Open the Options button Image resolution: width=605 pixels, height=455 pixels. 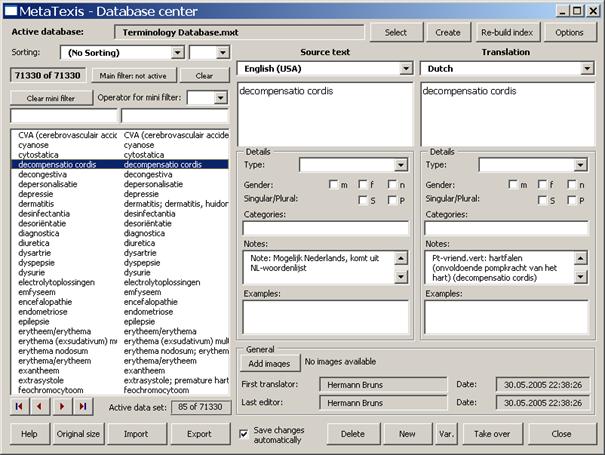click(570, 32)
